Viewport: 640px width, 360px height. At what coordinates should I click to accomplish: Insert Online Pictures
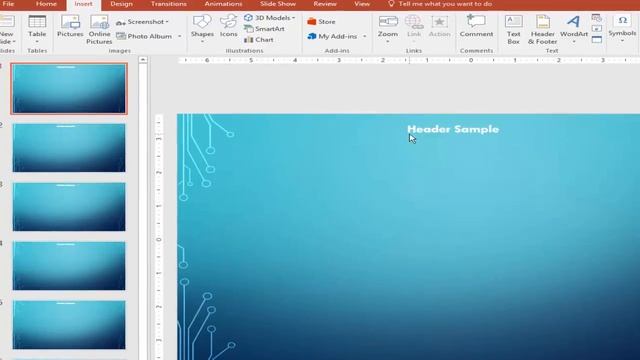click(99, 29)
